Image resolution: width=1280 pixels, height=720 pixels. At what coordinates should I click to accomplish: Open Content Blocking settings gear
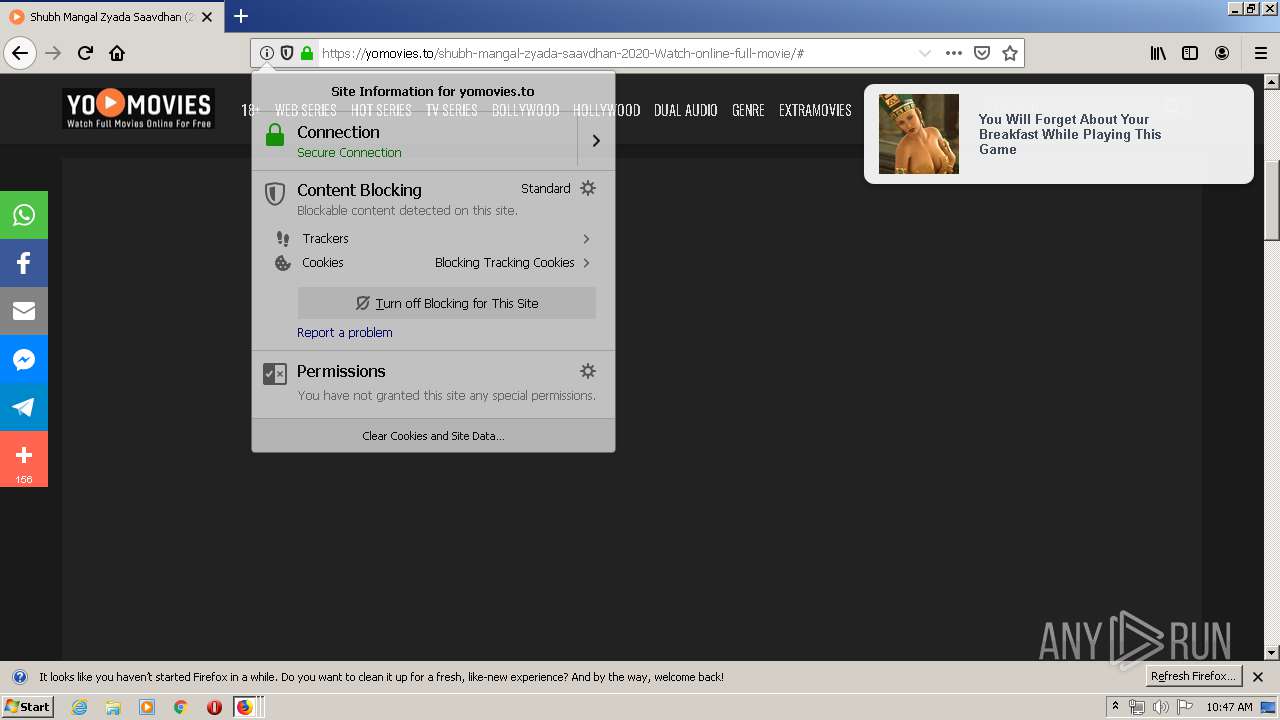pyautogui.click(x=588, y=188)
